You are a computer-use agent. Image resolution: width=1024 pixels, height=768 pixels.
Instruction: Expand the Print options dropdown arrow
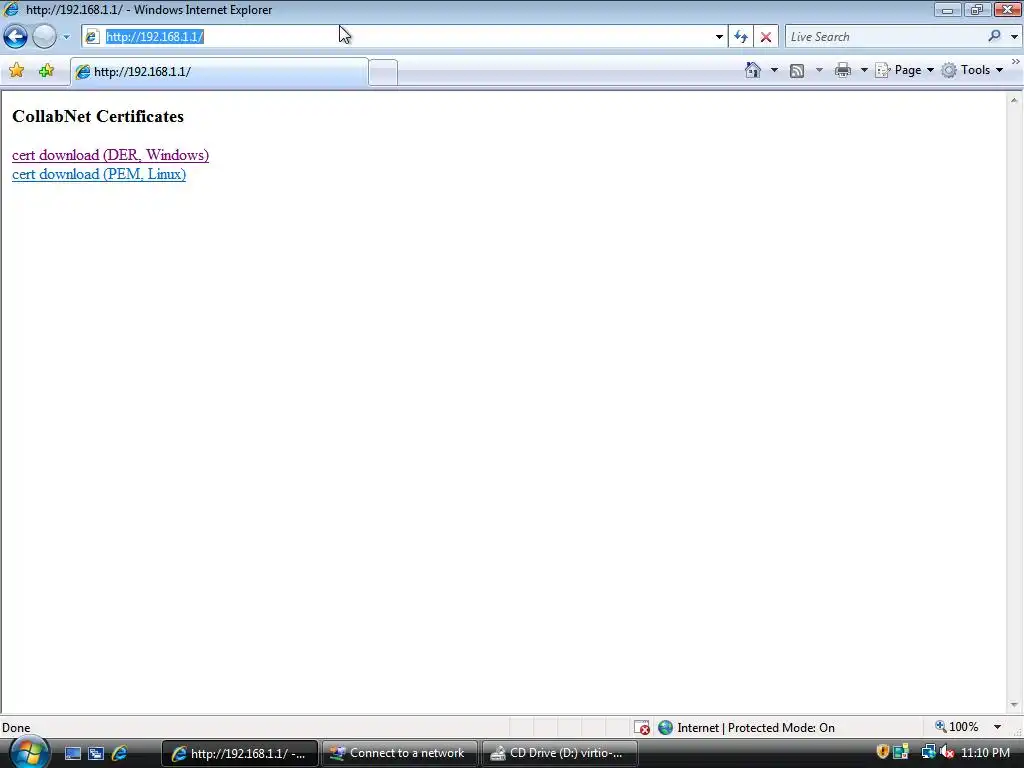(864, 70)
